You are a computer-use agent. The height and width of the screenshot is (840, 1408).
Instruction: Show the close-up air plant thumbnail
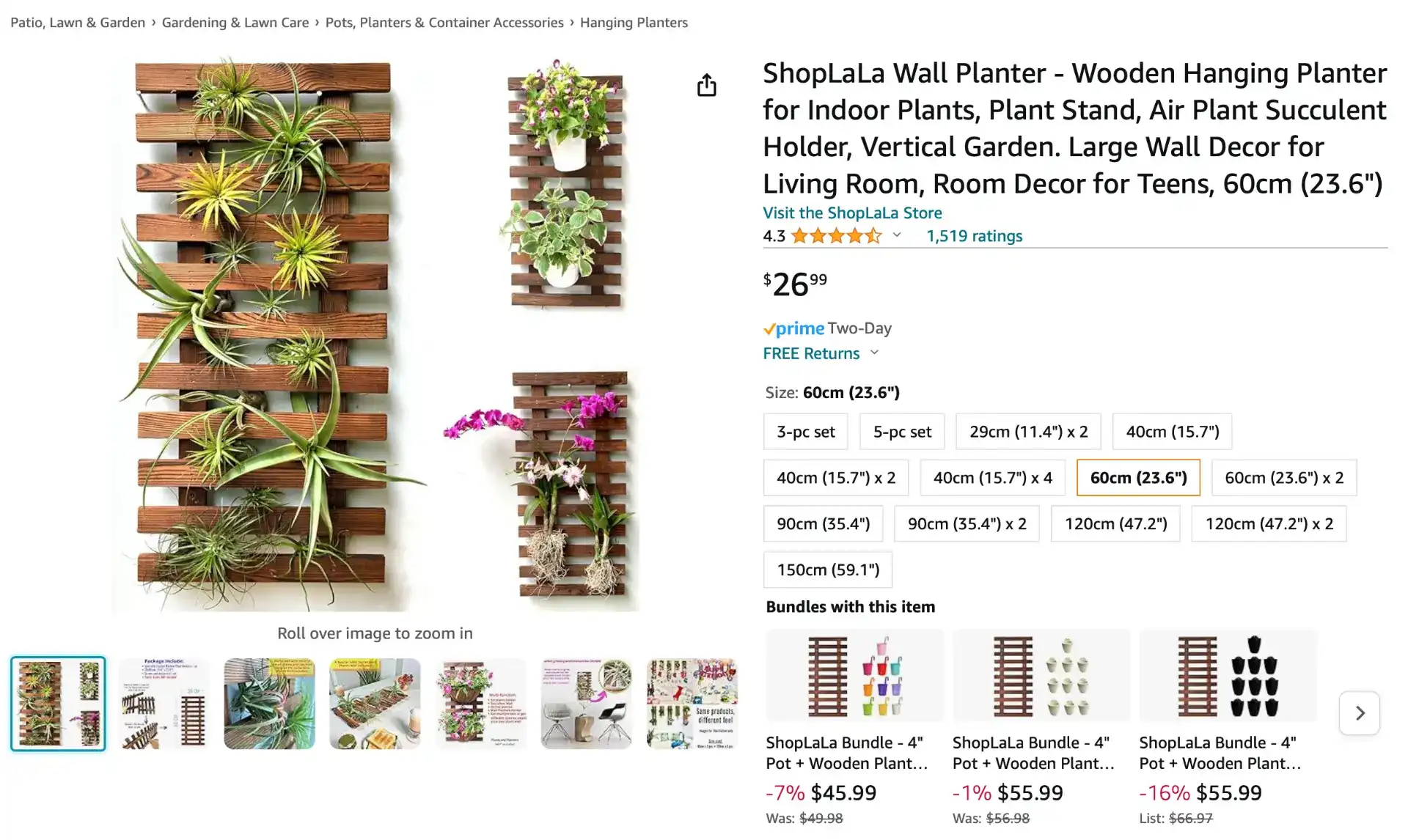click(269, 704)
